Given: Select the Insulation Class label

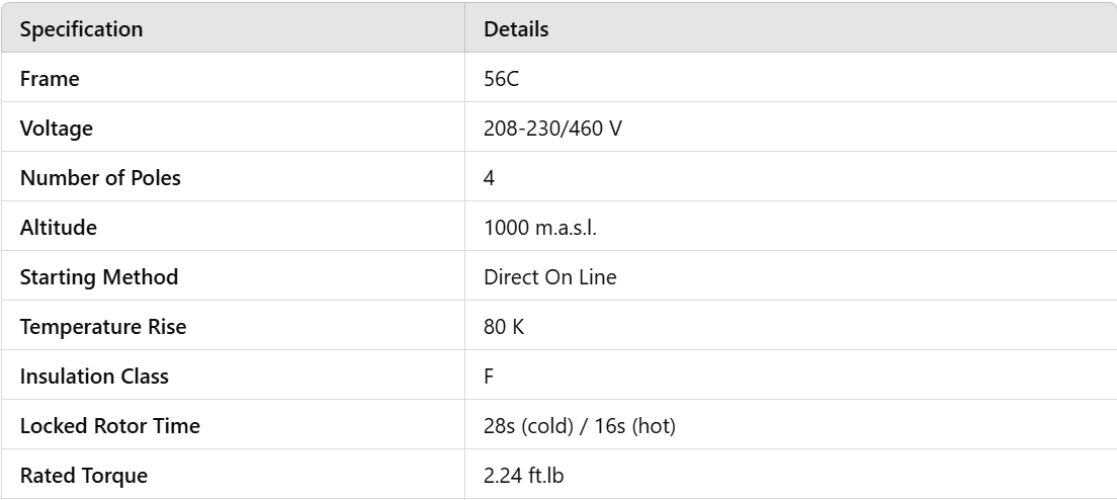Looking at the screenshot, I should pyautogui.click(x=93, y=377).
